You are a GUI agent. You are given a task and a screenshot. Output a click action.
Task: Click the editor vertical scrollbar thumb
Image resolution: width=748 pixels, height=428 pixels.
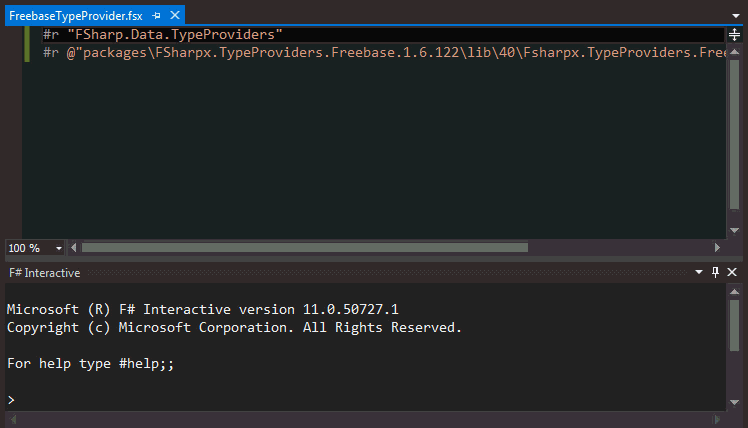[x=735, y=135]
